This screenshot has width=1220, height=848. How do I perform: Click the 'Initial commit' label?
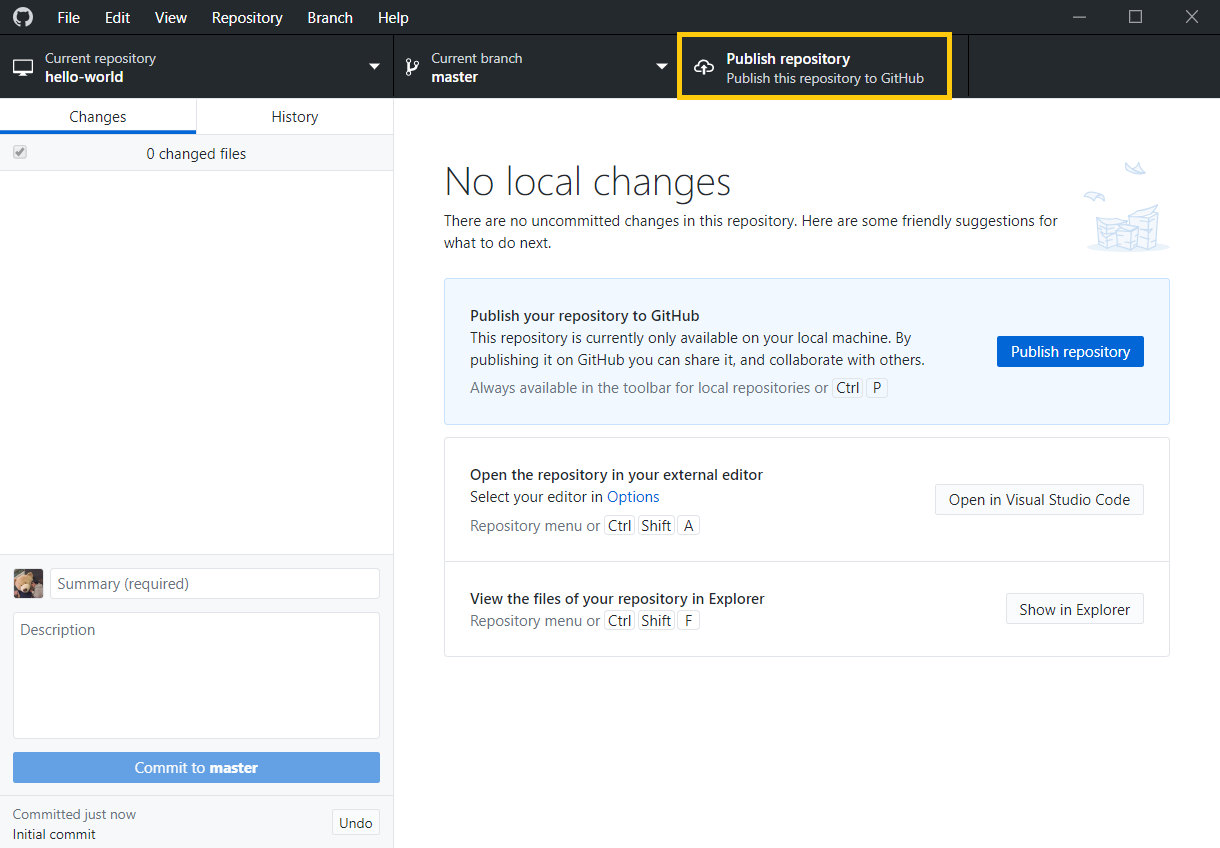coord(54,834)
